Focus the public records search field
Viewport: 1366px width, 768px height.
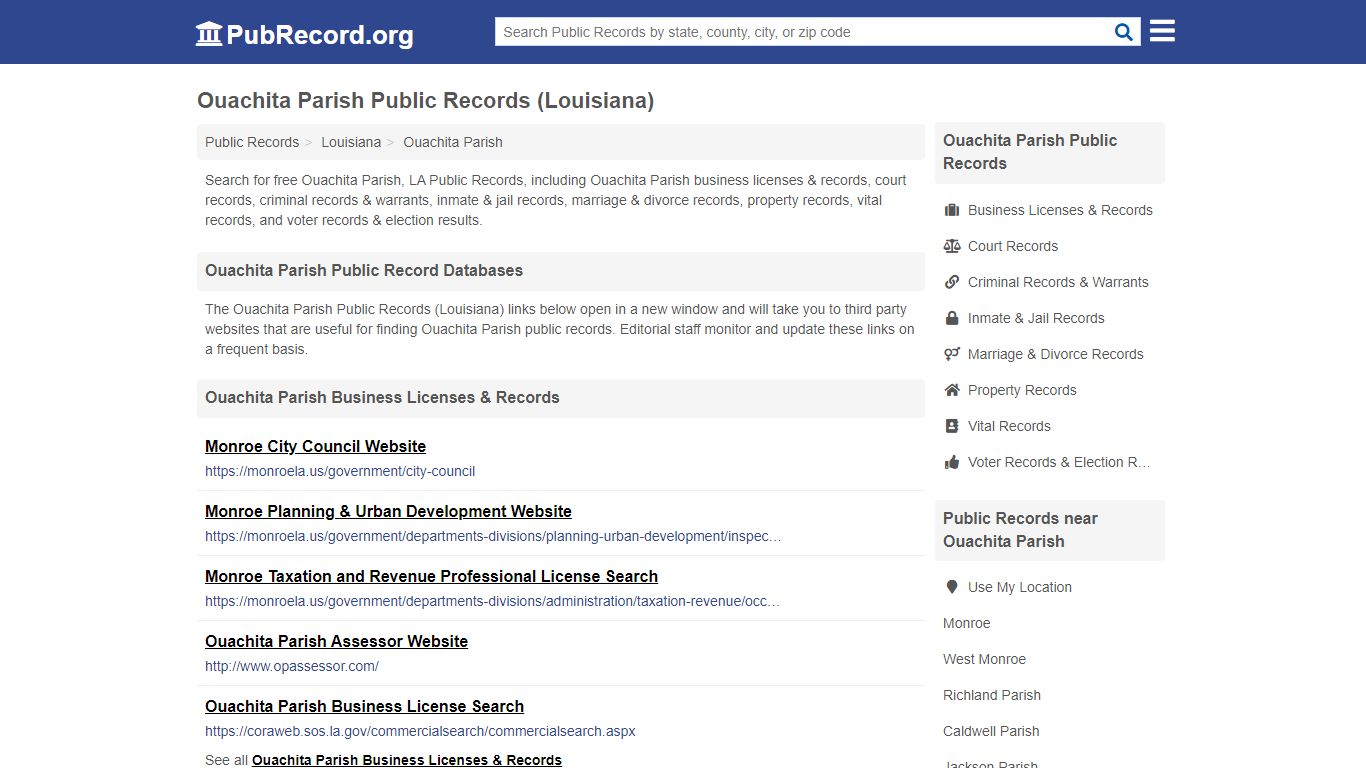(x=802, y=32)
